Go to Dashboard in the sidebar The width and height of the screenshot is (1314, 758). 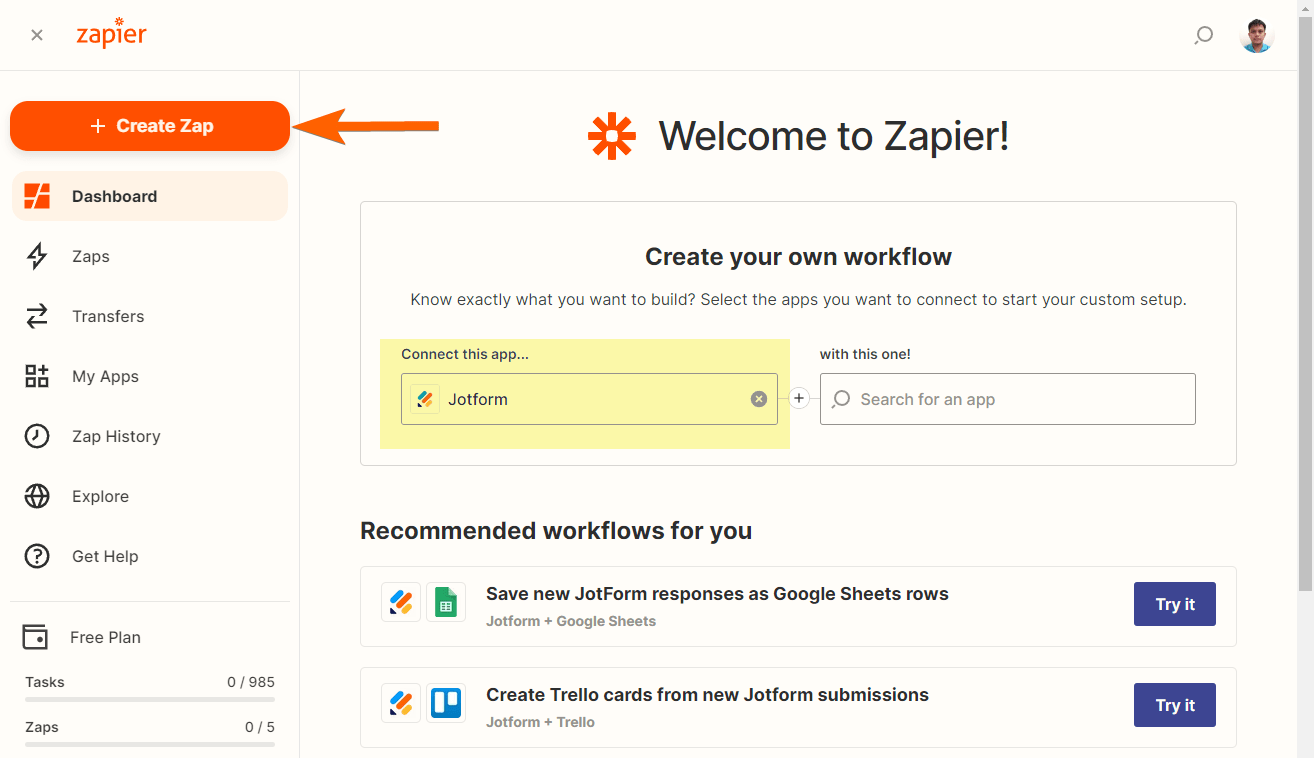click(150, 196)
